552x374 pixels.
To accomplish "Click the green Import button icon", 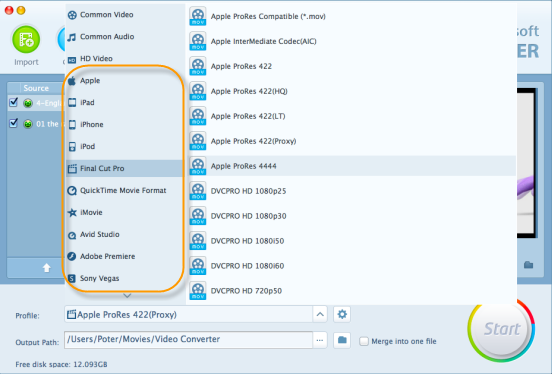I will (26, 39).
